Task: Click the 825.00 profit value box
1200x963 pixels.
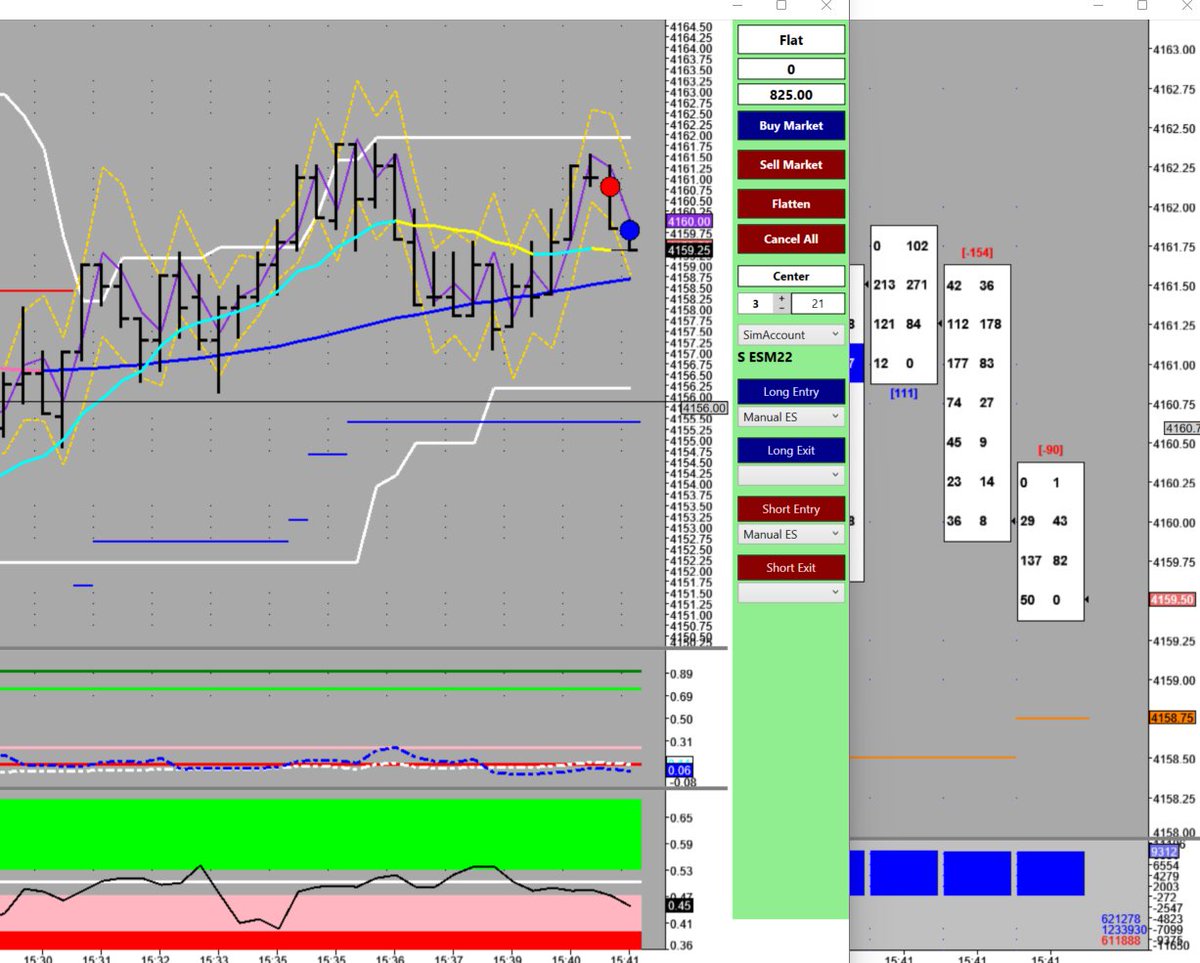Action: coord(791,95)
